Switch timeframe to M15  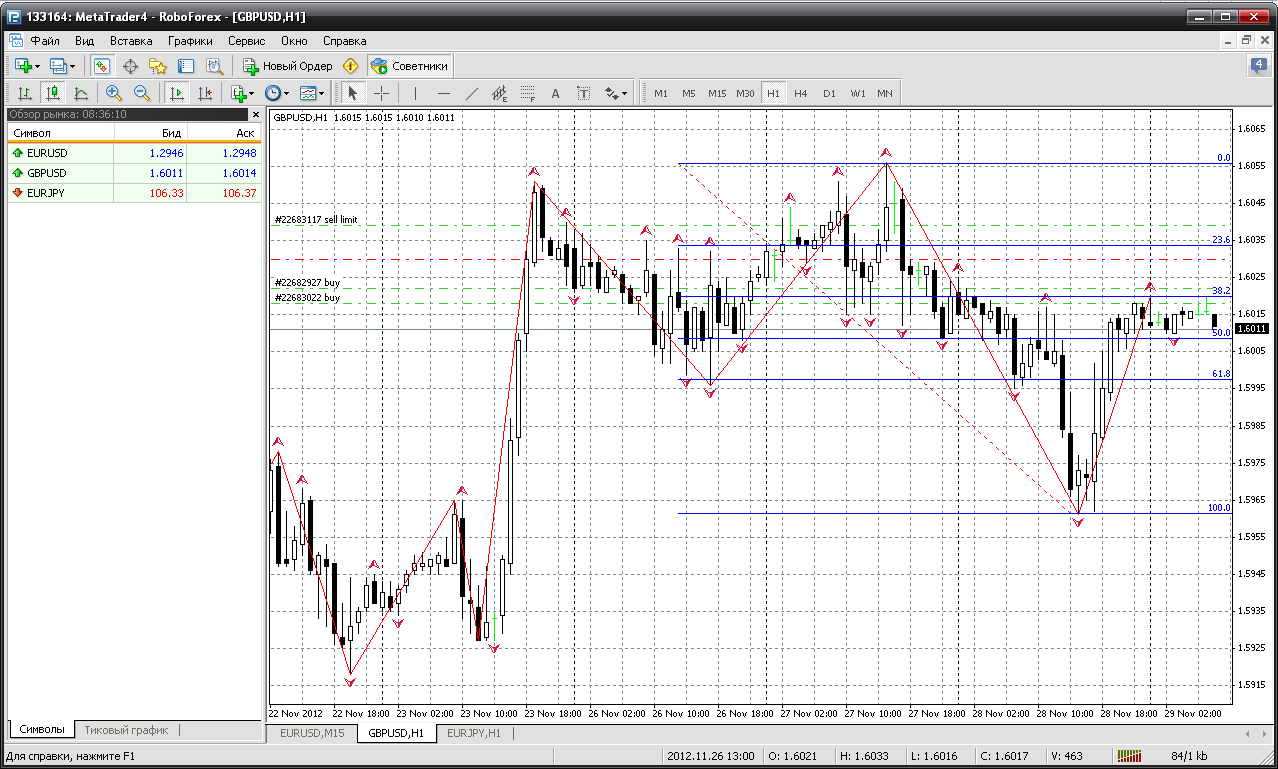click(717, 93)
